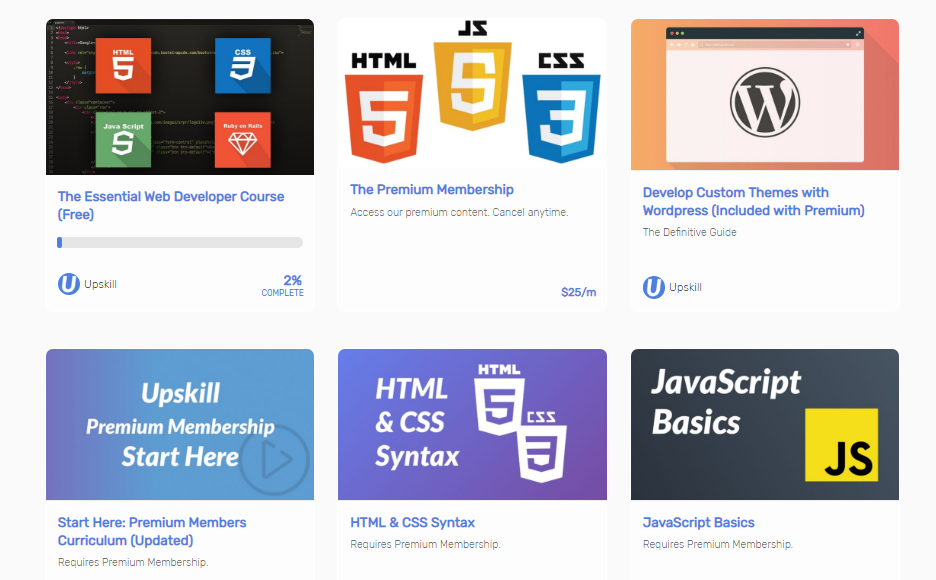936x580 pixels.
Task: Click the purple HTML & CSS Syntax thumbnail
Action: tap(472, 424)
